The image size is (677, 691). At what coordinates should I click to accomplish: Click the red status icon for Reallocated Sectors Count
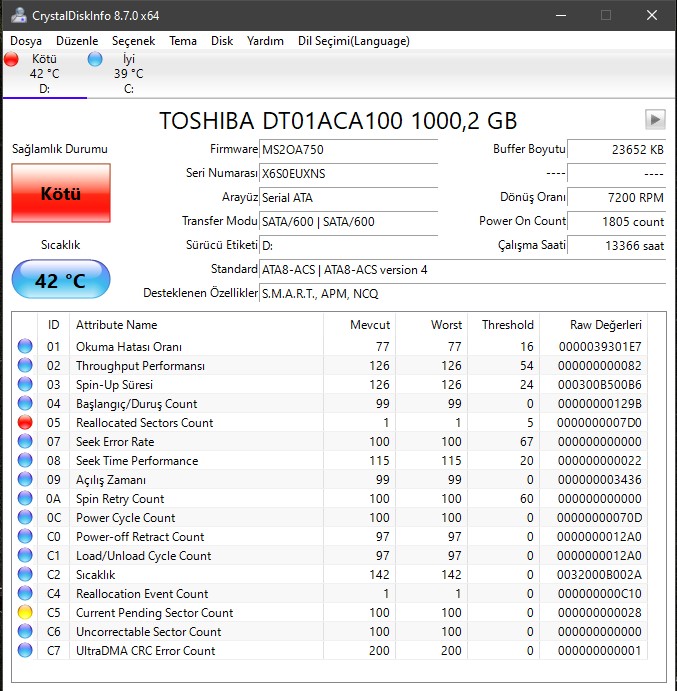pos(25,423)
